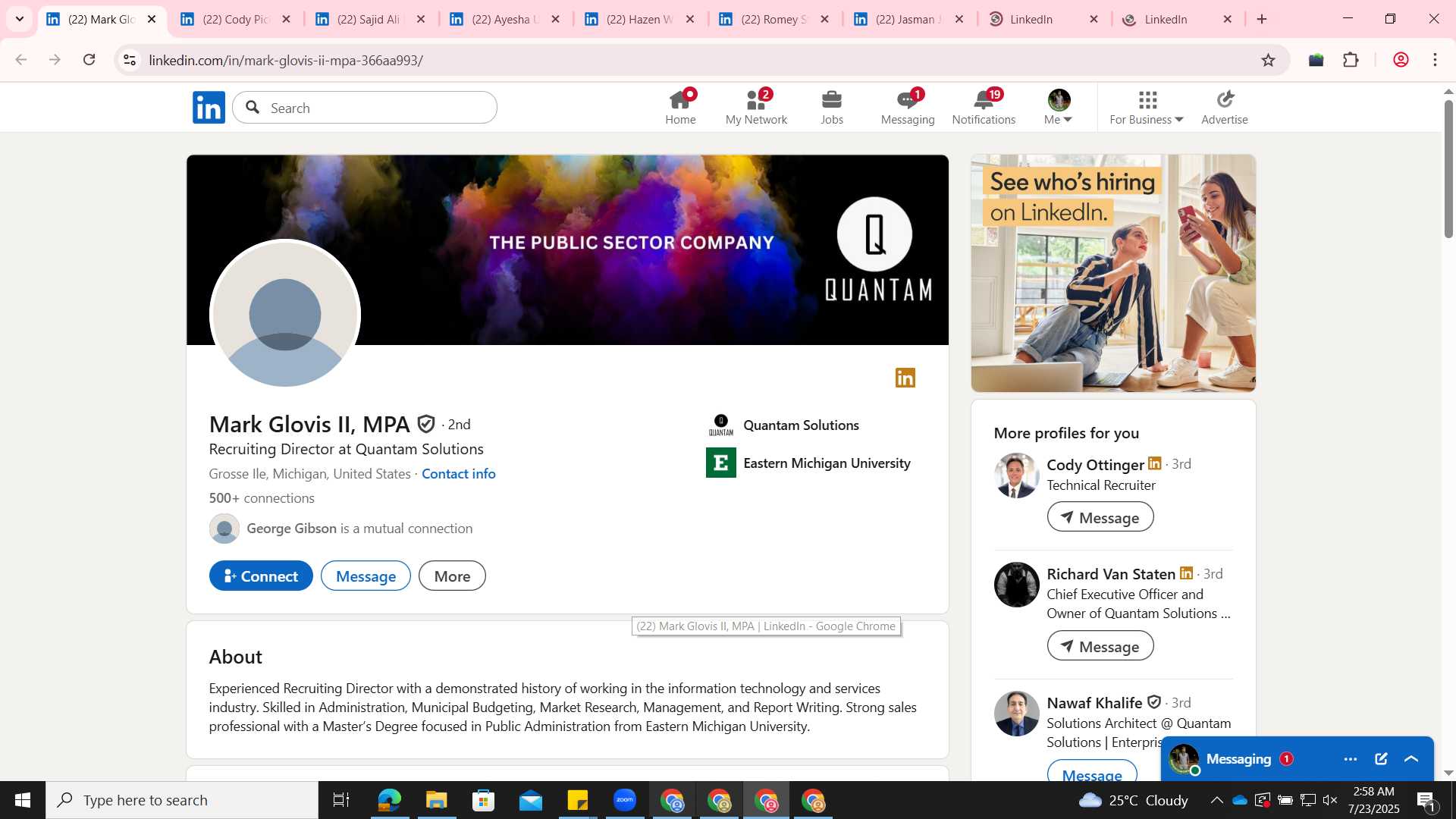Open File Explorer from taskbar

click(436, 800)
